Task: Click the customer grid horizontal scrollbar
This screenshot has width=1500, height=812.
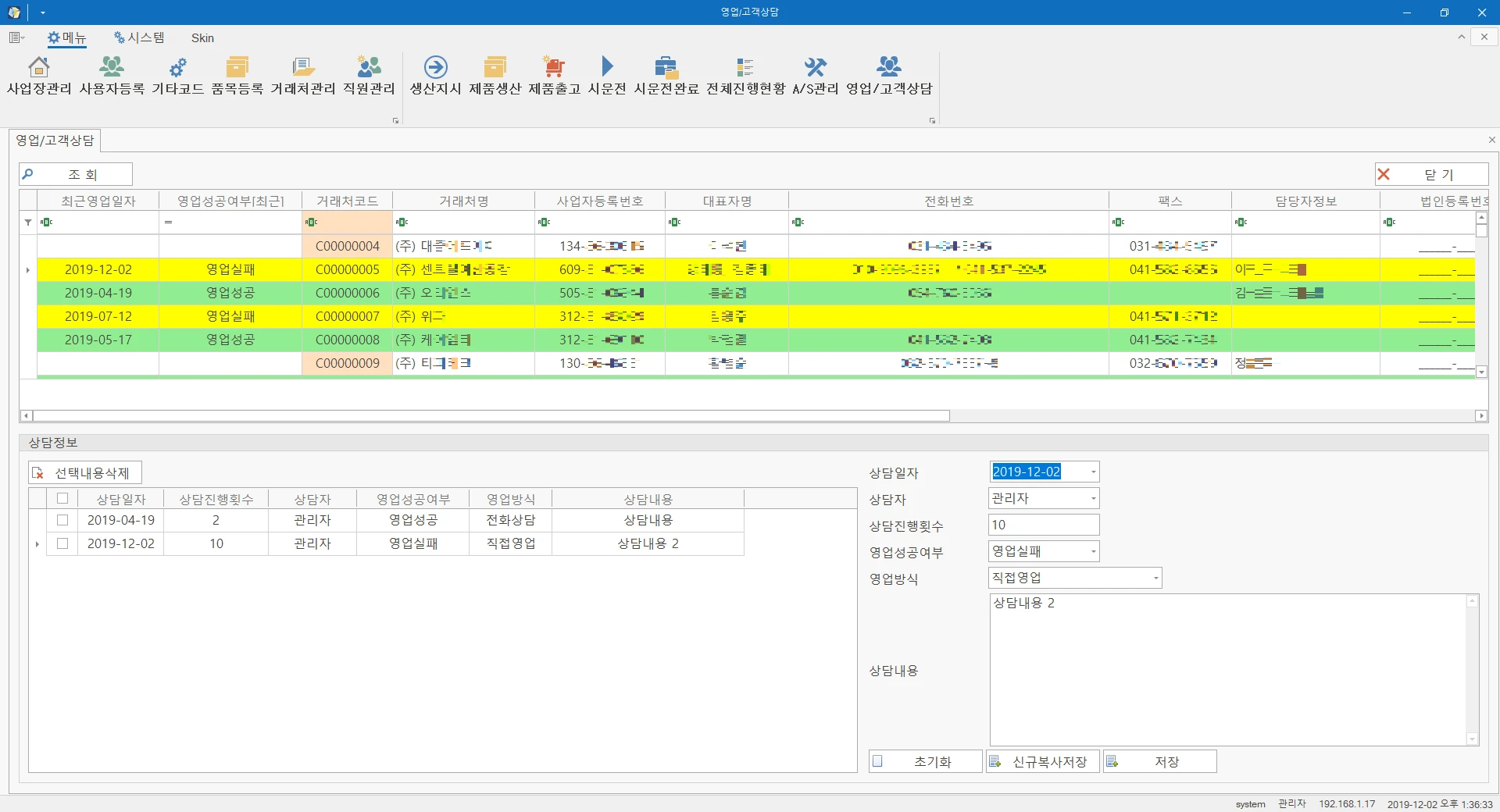Action: (x=491, y=416)
